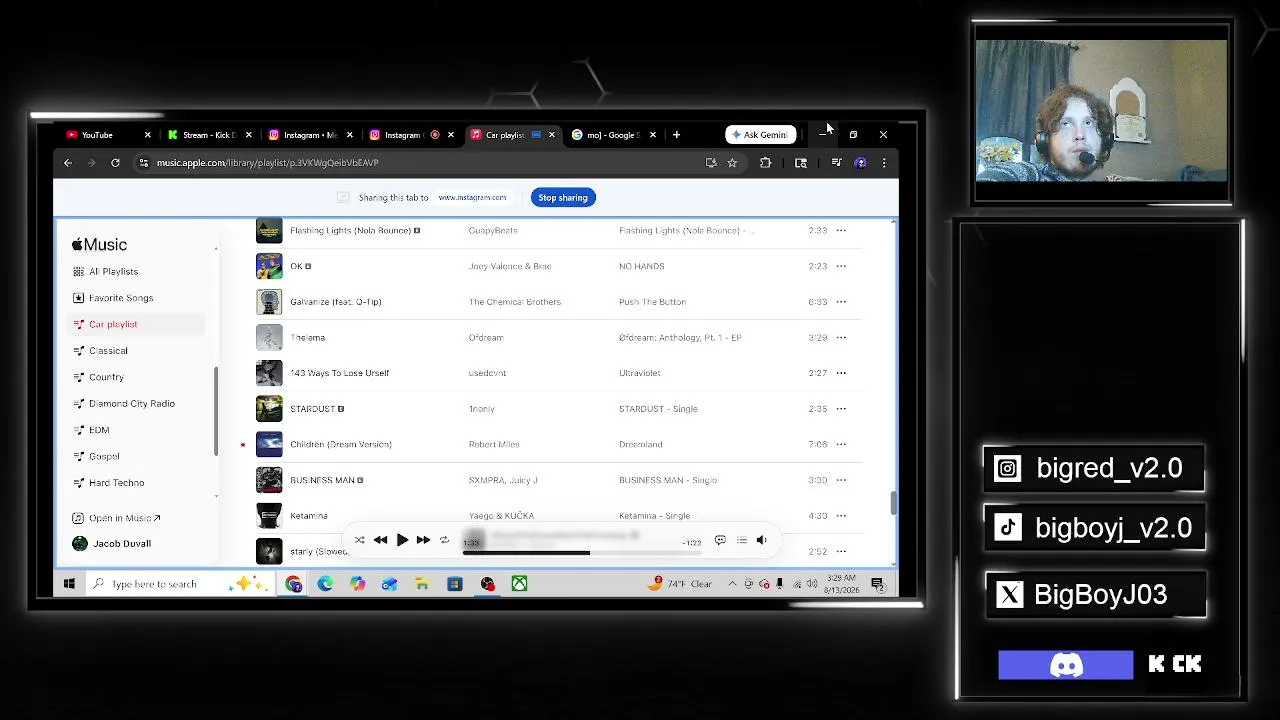Open All Playlists in the sidebar
Image resolution: width=1280 pixels, height=720 pixels.
[137, 272]
